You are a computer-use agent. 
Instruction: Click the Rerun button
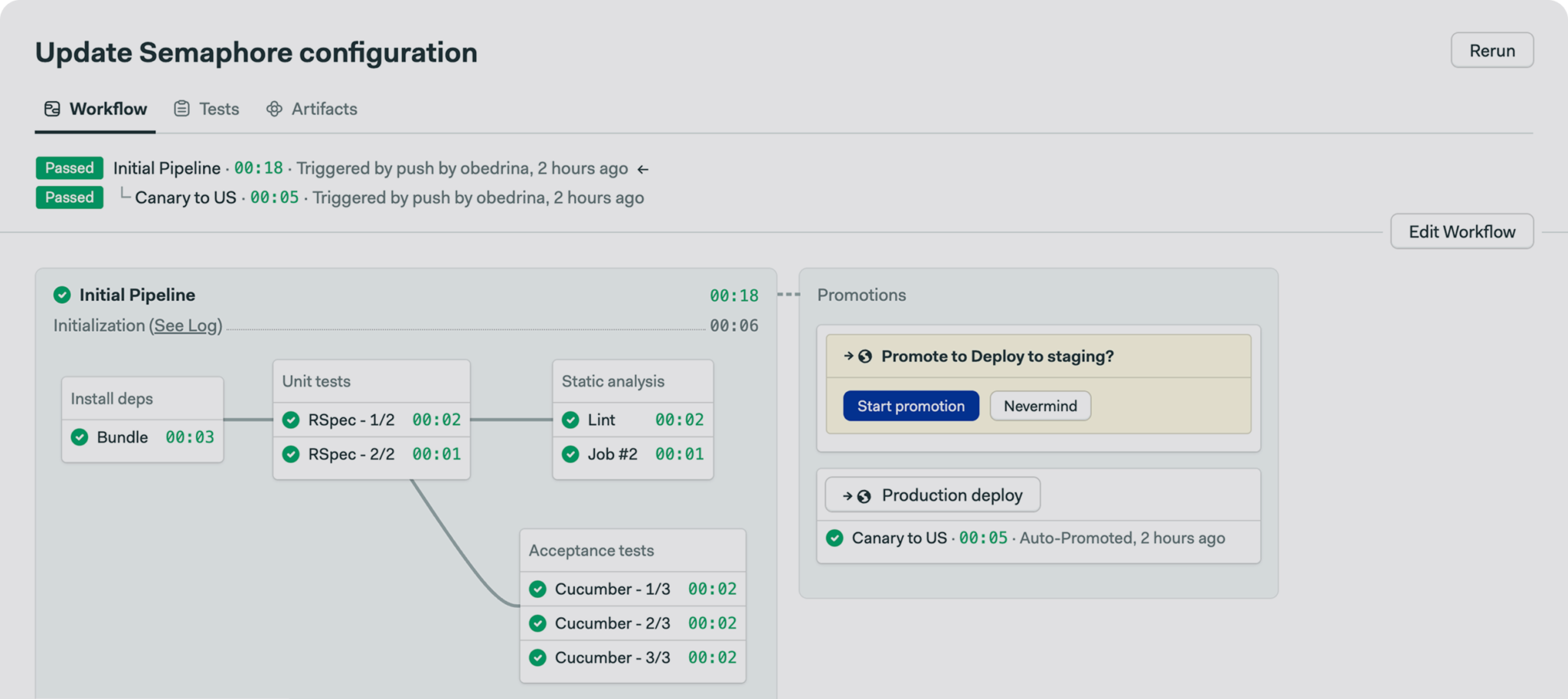(x=1491, y=50)
